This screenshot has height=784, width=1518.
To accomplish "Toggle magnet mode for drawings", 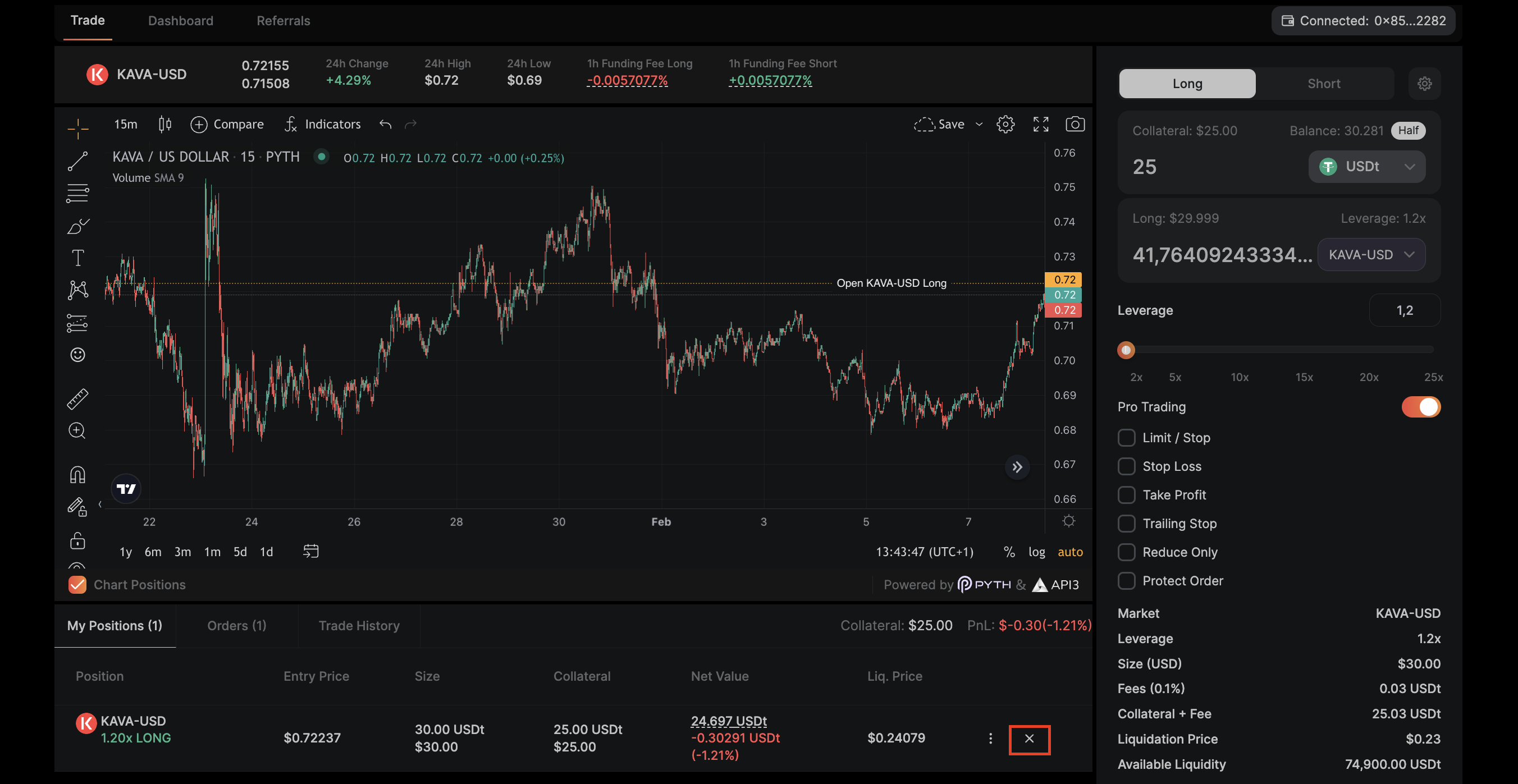I will tap(78, 474).
